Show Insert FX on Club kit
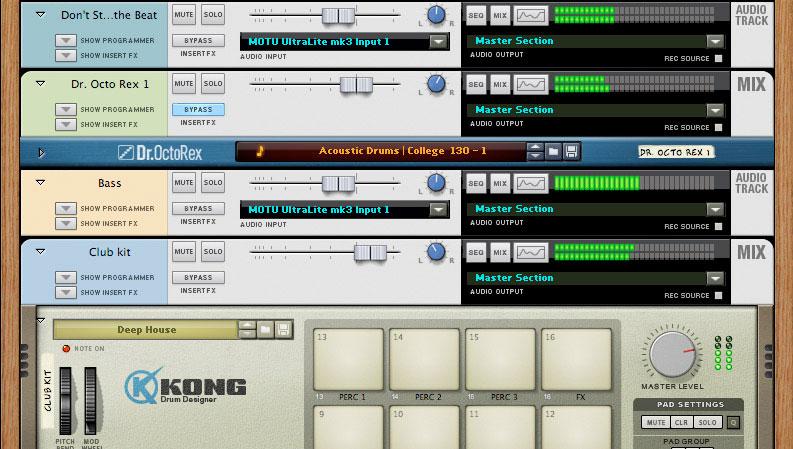Image resolution: width=793 pixels, height=449 pixels. [66, 292]
